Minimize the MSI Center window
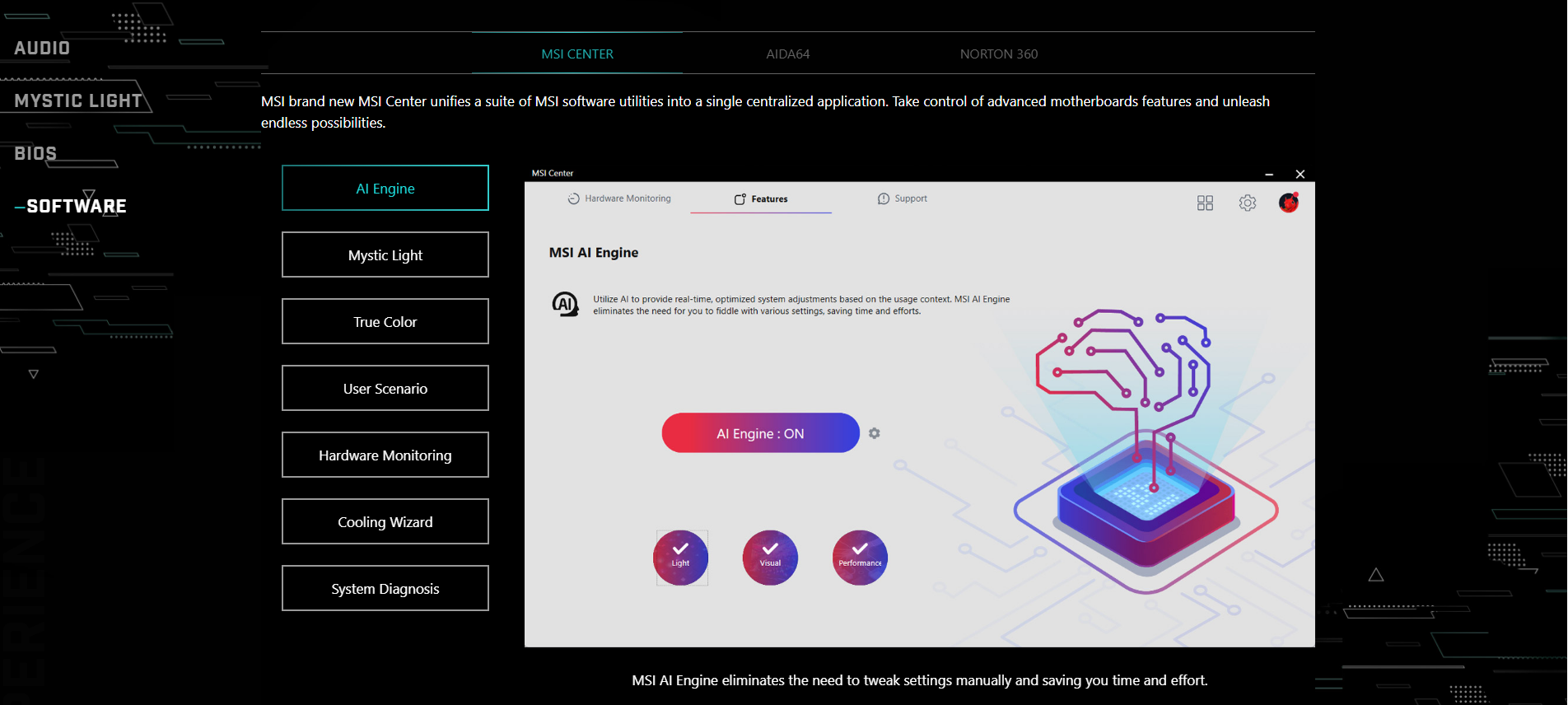 tap(1269, 174)
